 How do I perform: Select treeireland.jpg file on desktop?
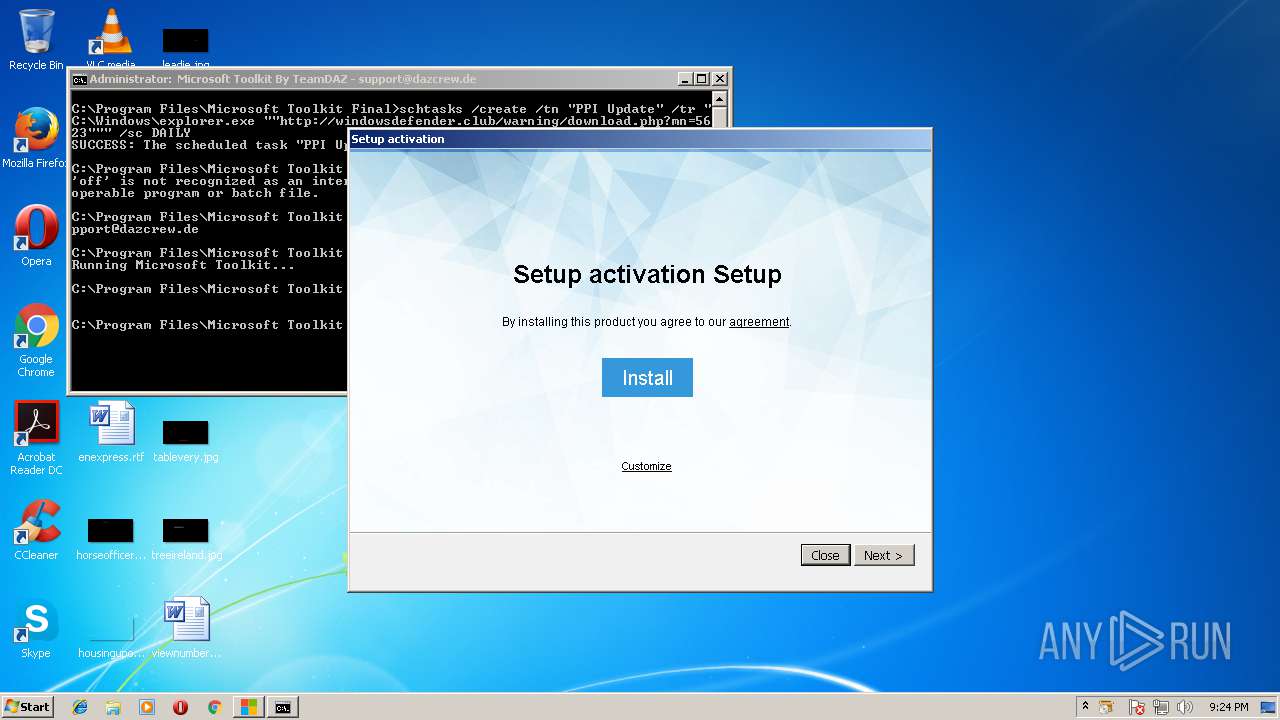pyautogui.click(x=186, y=538)
